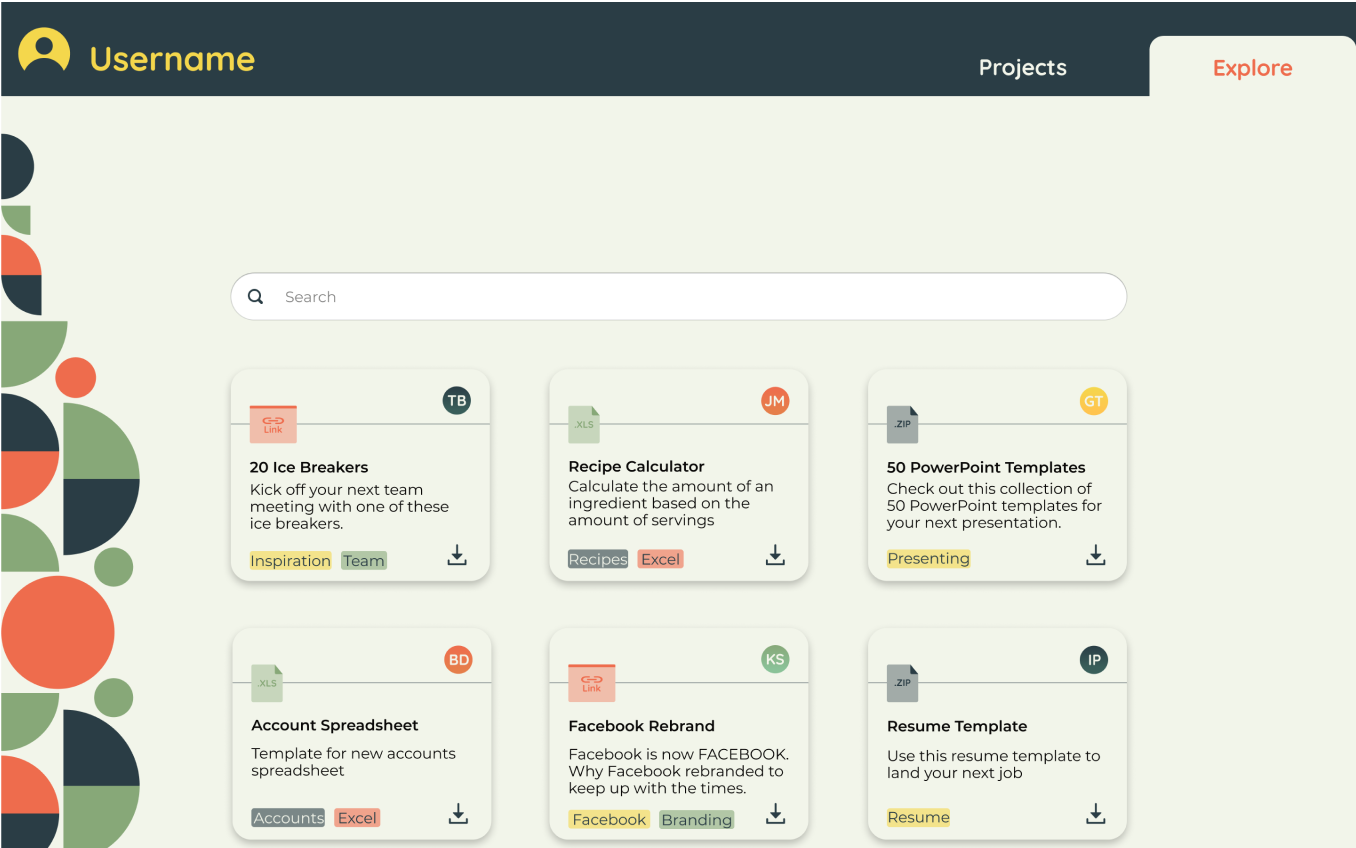The height and width of the screenshot is (848, 1356).
Task: Click the 'Check out this collection' description
Action: (x=994, y=505)
